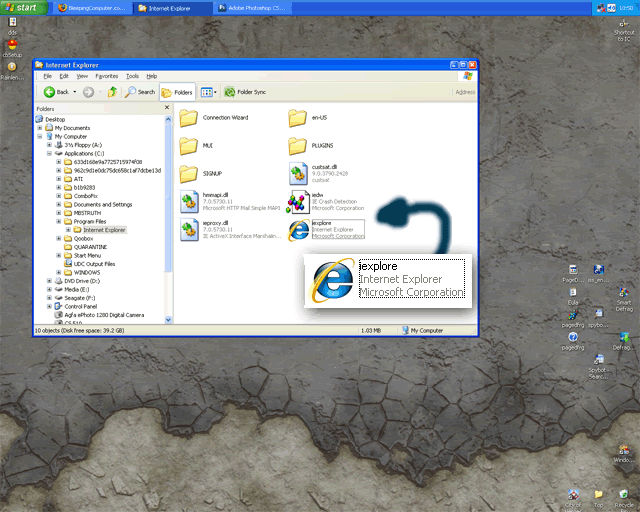Viewport: 640px width, 512px height.
Task: Open the Back history dropdown arrow
Action: (x=75, y=92)
